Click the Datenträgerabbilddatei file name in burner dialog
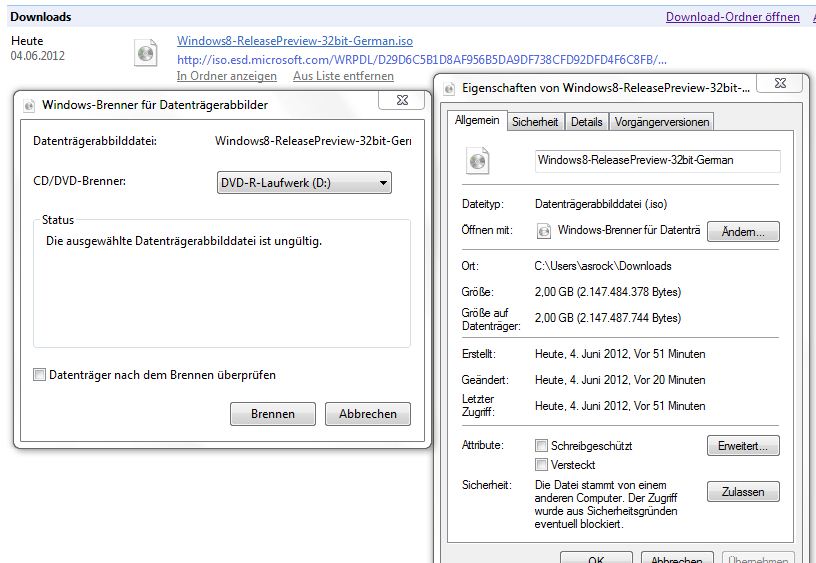816x563 pixels. (313, 141)
